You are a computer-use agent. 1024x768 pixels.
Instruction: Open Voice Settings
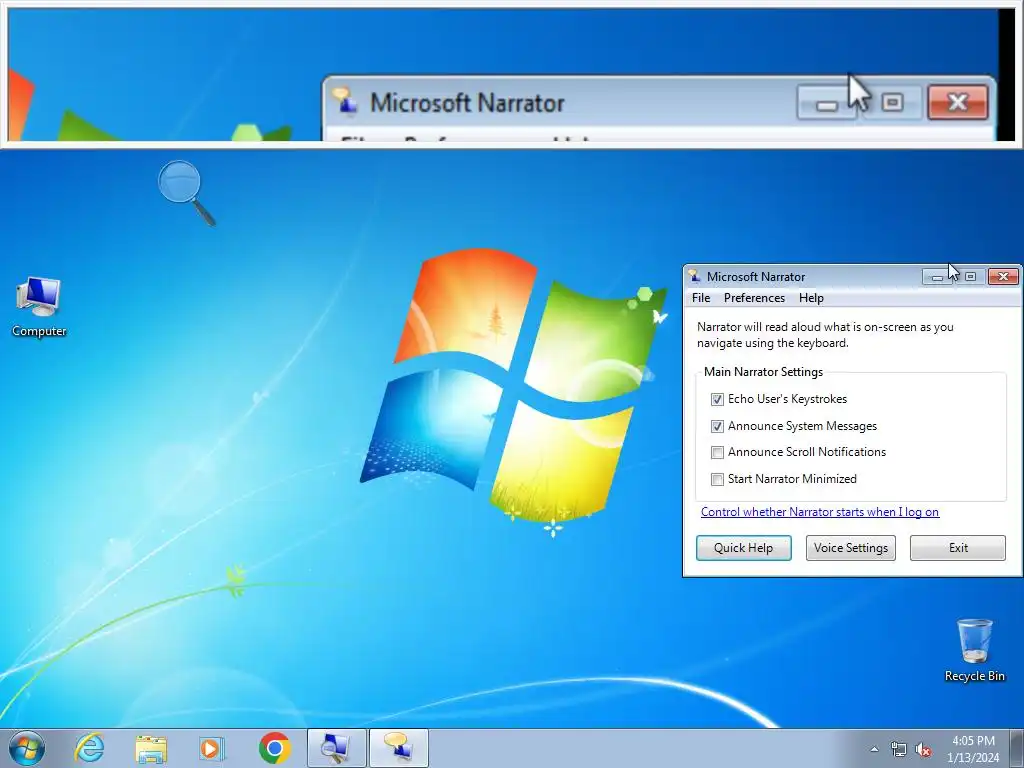tap(850, 548)
